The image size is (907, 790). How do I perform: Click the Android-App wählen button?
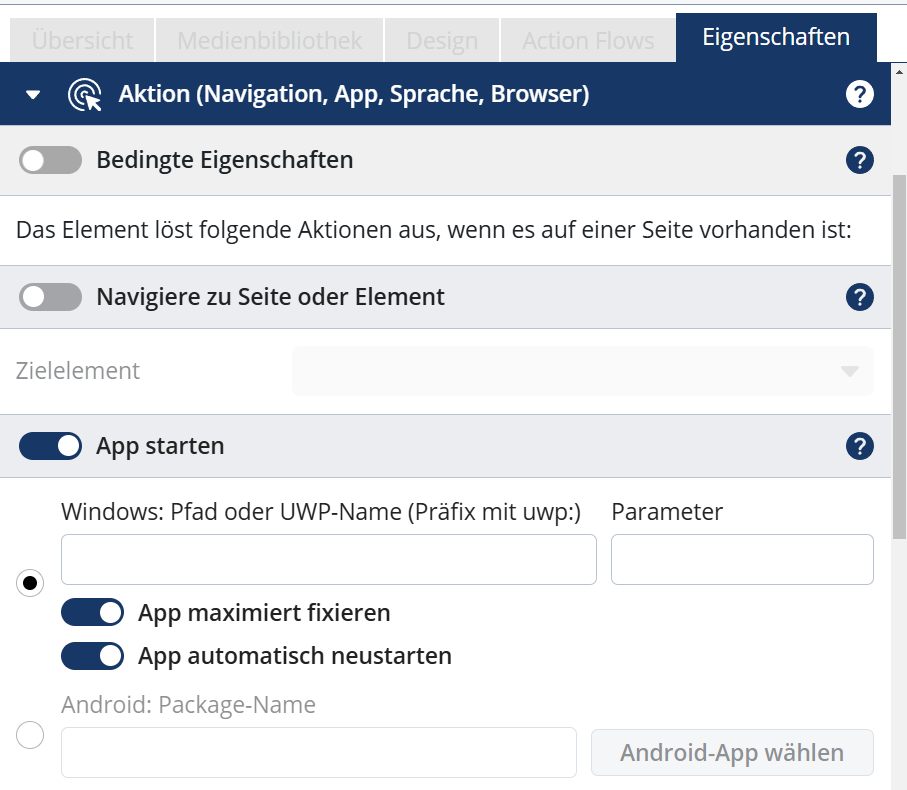point(731,752)
